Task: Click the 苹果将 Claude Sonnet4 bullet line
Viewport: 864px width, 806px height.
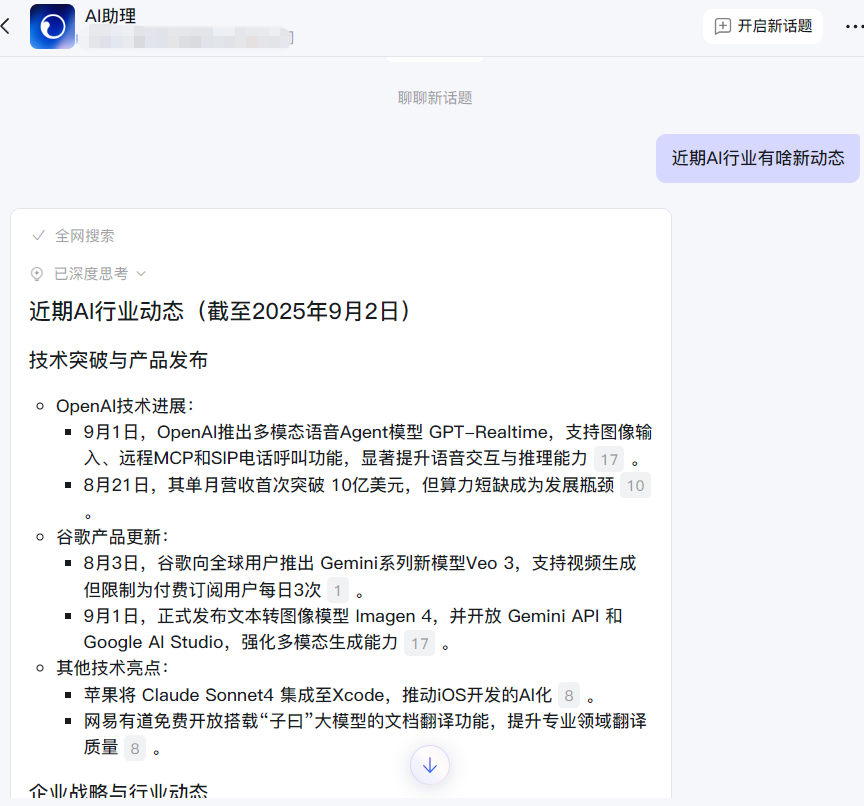Action: click(317, 695)
